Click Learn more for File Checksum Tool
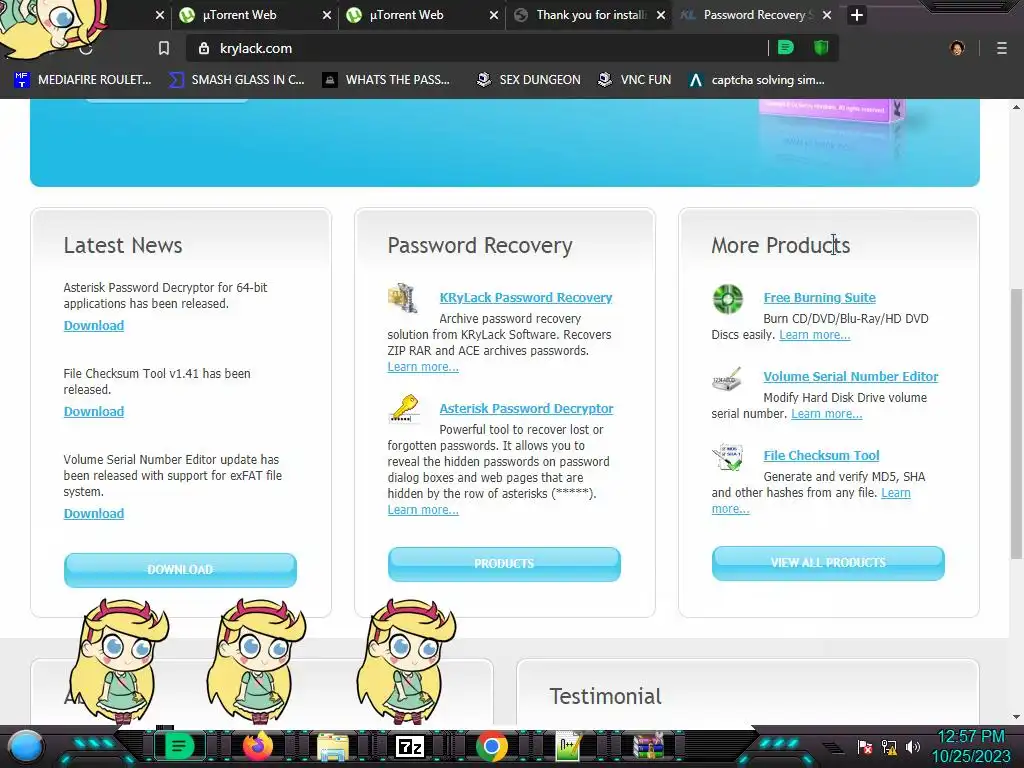 tap(895, 493)
